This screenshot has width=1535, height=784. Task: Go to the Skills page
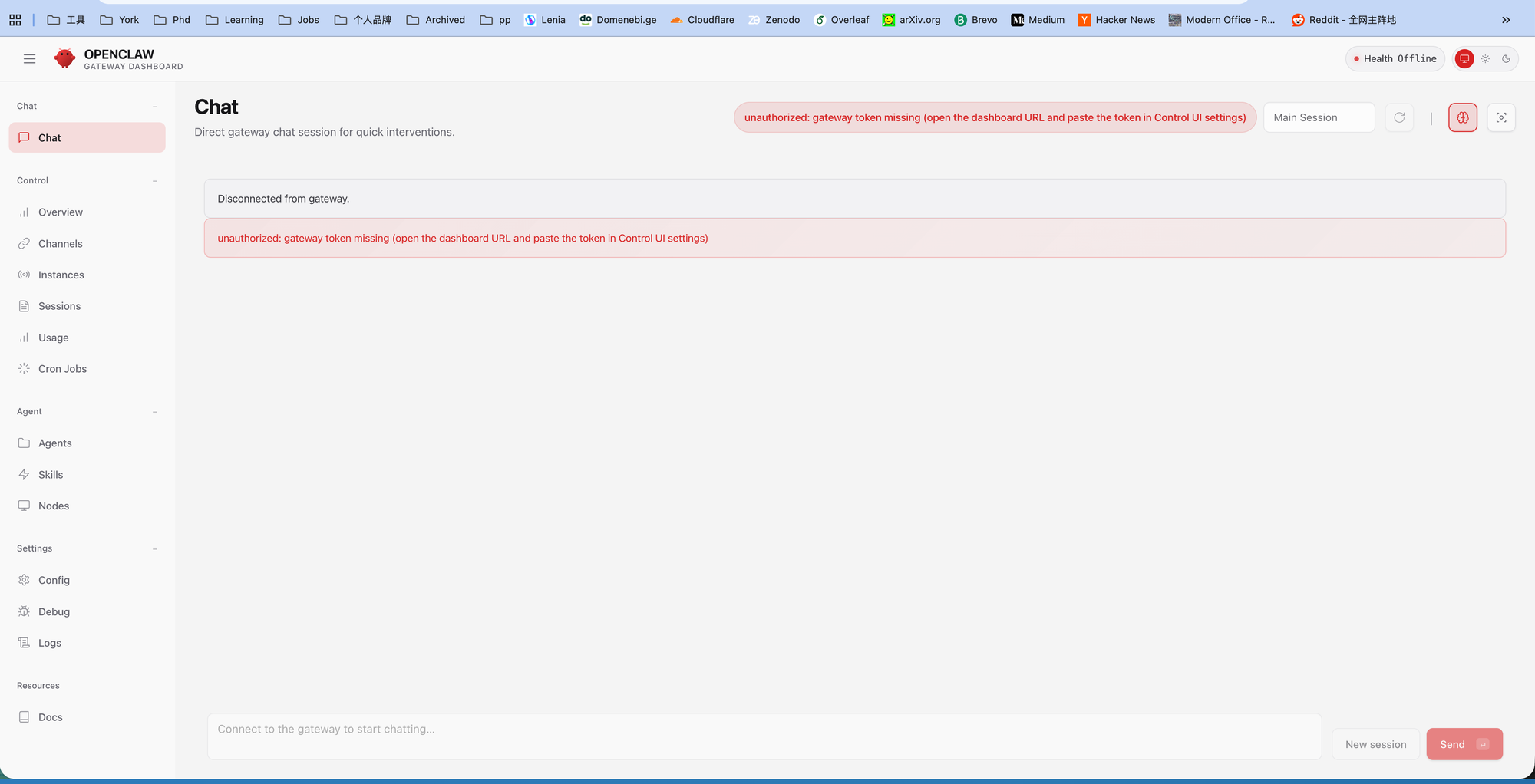51,475
